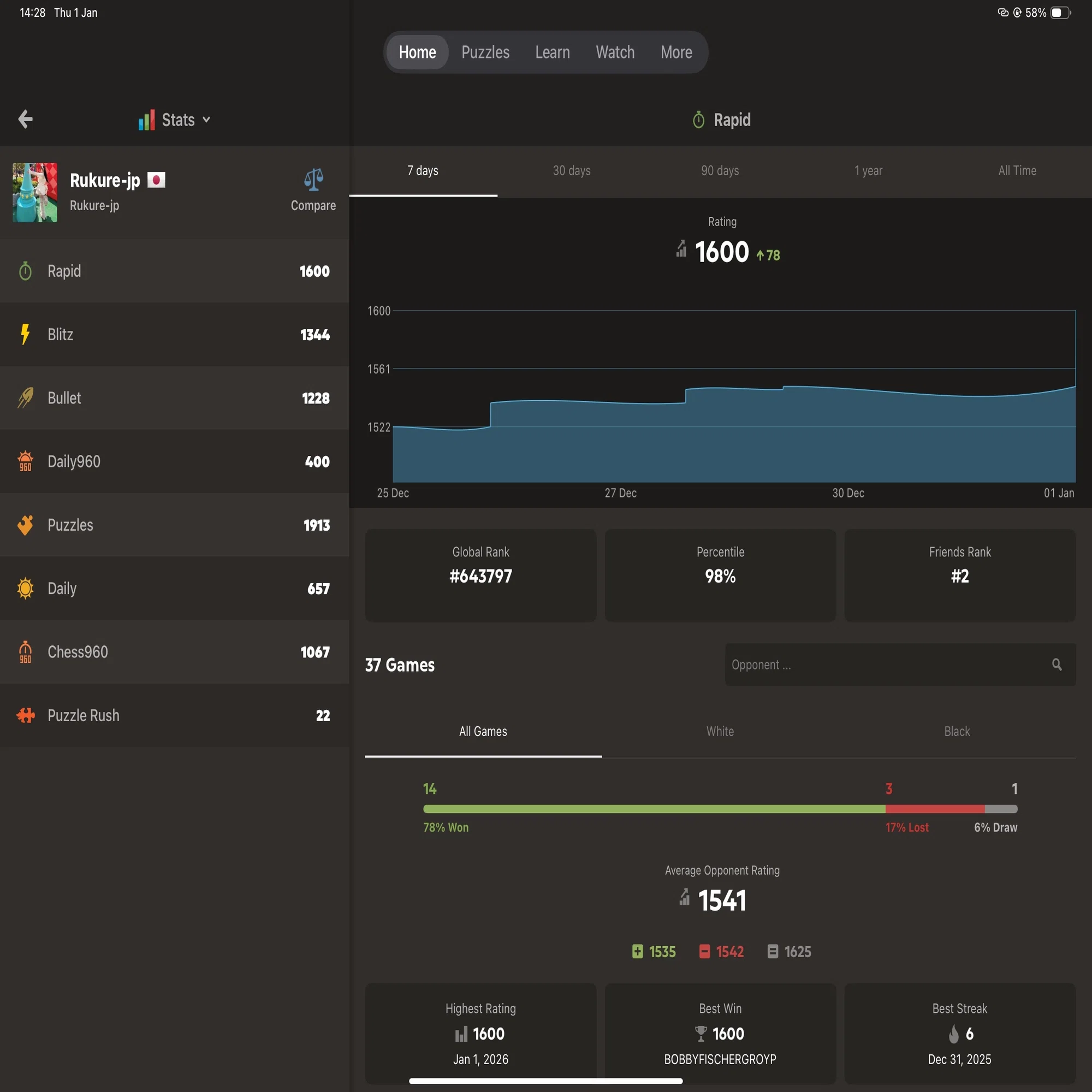The image size is (1092, 1092).
Task: Click the rating icon beside 1600
Action: (681, 248)
